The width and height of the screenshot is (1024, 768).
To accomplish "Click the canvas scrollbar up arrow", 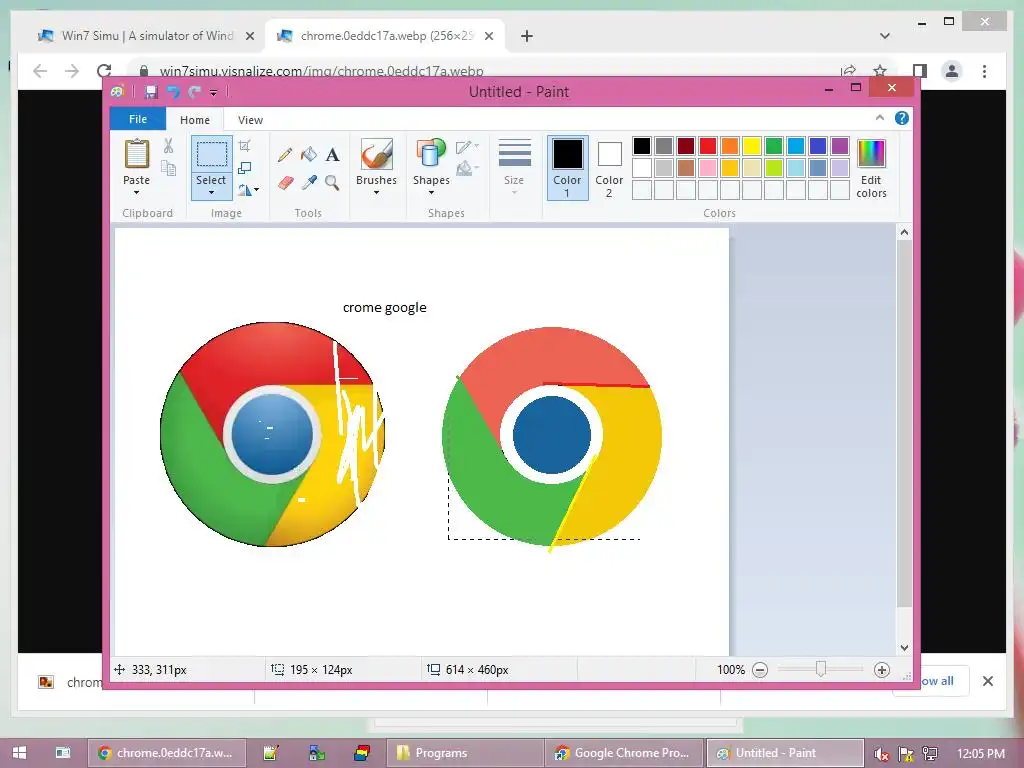I will (904, 232).
